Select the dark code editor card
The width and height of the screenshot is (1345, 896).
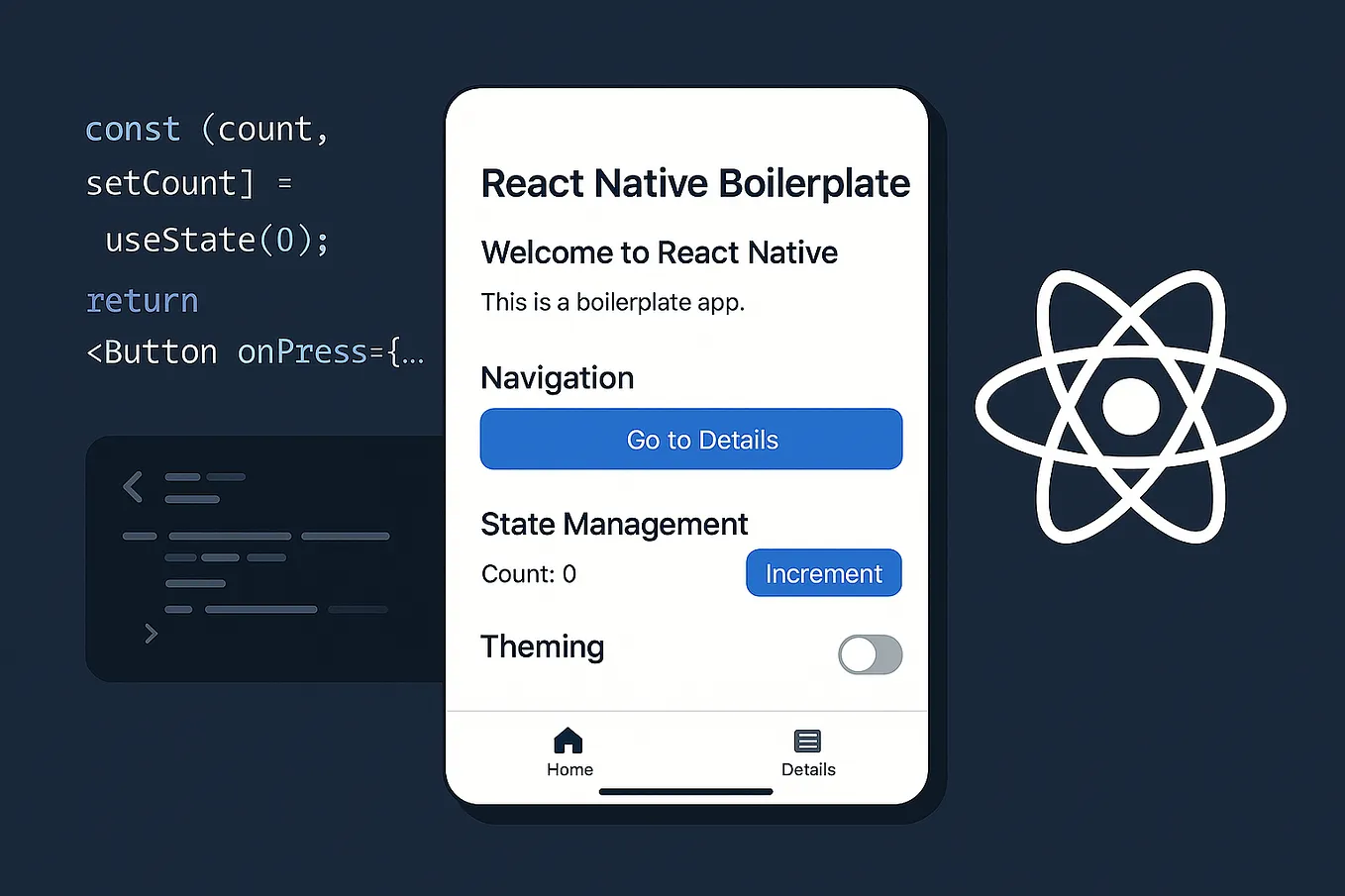click(267, 557)
